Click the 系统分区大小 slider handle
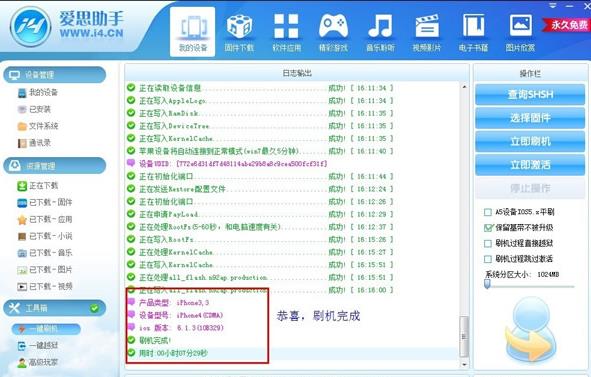 [487, 284]
